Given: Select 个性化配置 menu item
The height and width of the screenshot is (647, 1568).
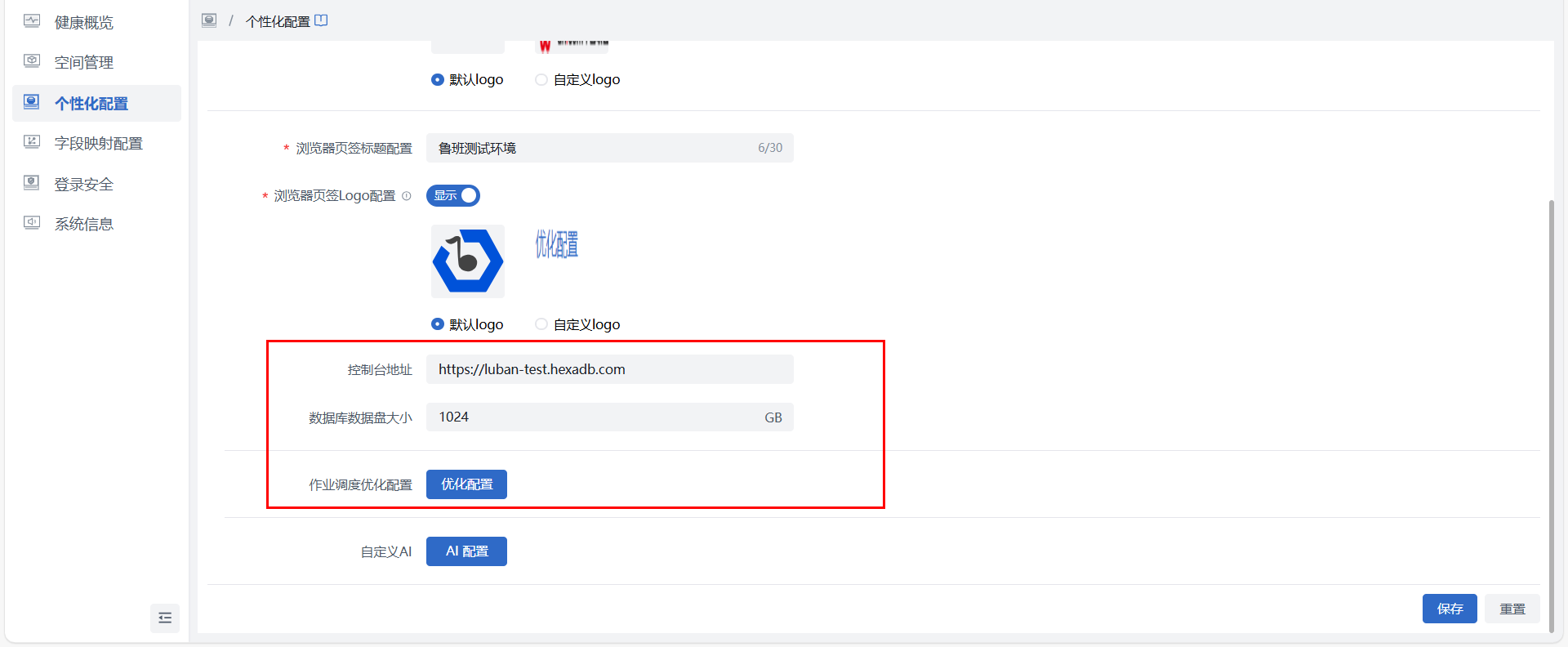Looking at the screenshot, I should 96,103.
